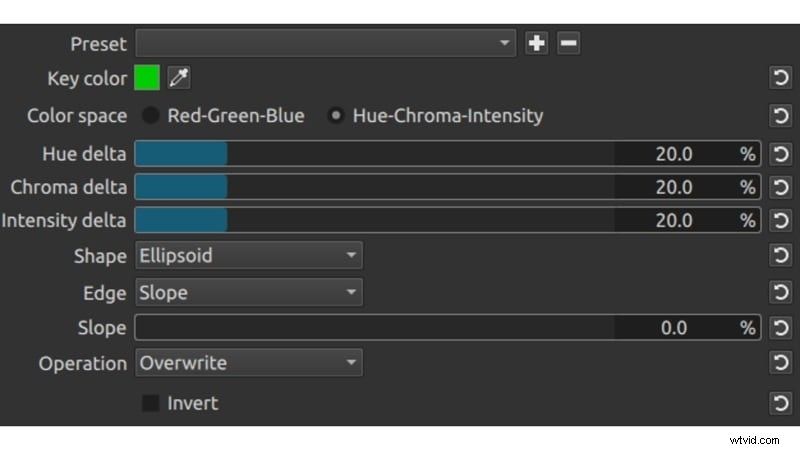Image resolution: width=800 pixels, height=450 pixels.
Task: Select the Hue-Chroma-Intensity radio option
Action: (336, 116)
